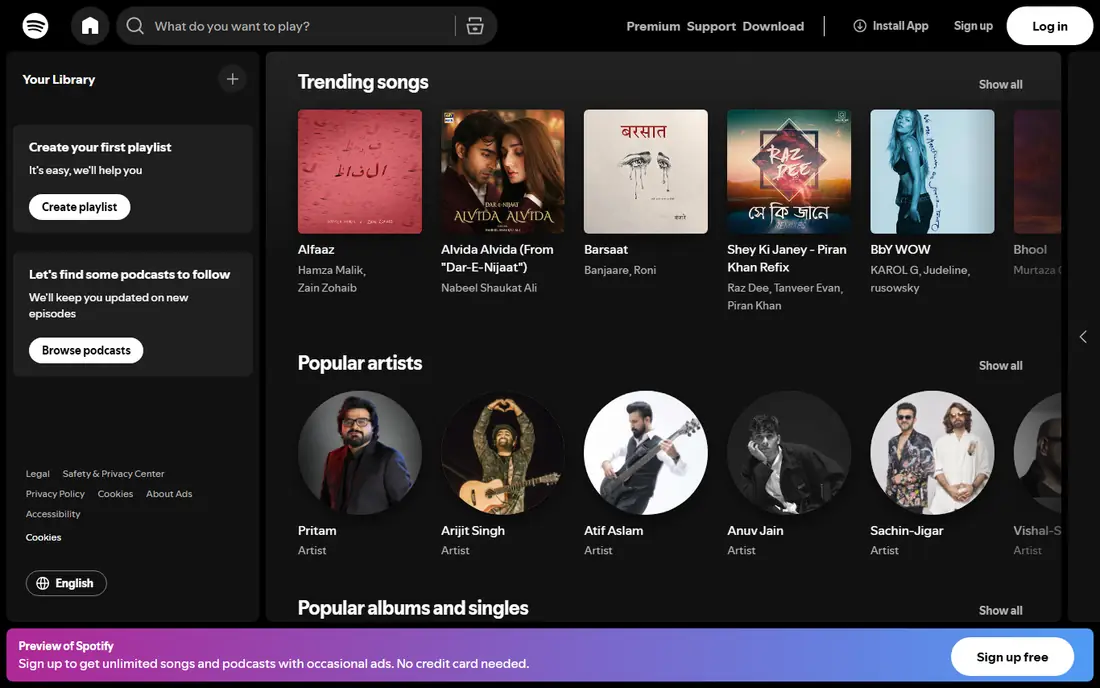
Task: Open Atif Aslam's artist photo
Action: point(645,452)
